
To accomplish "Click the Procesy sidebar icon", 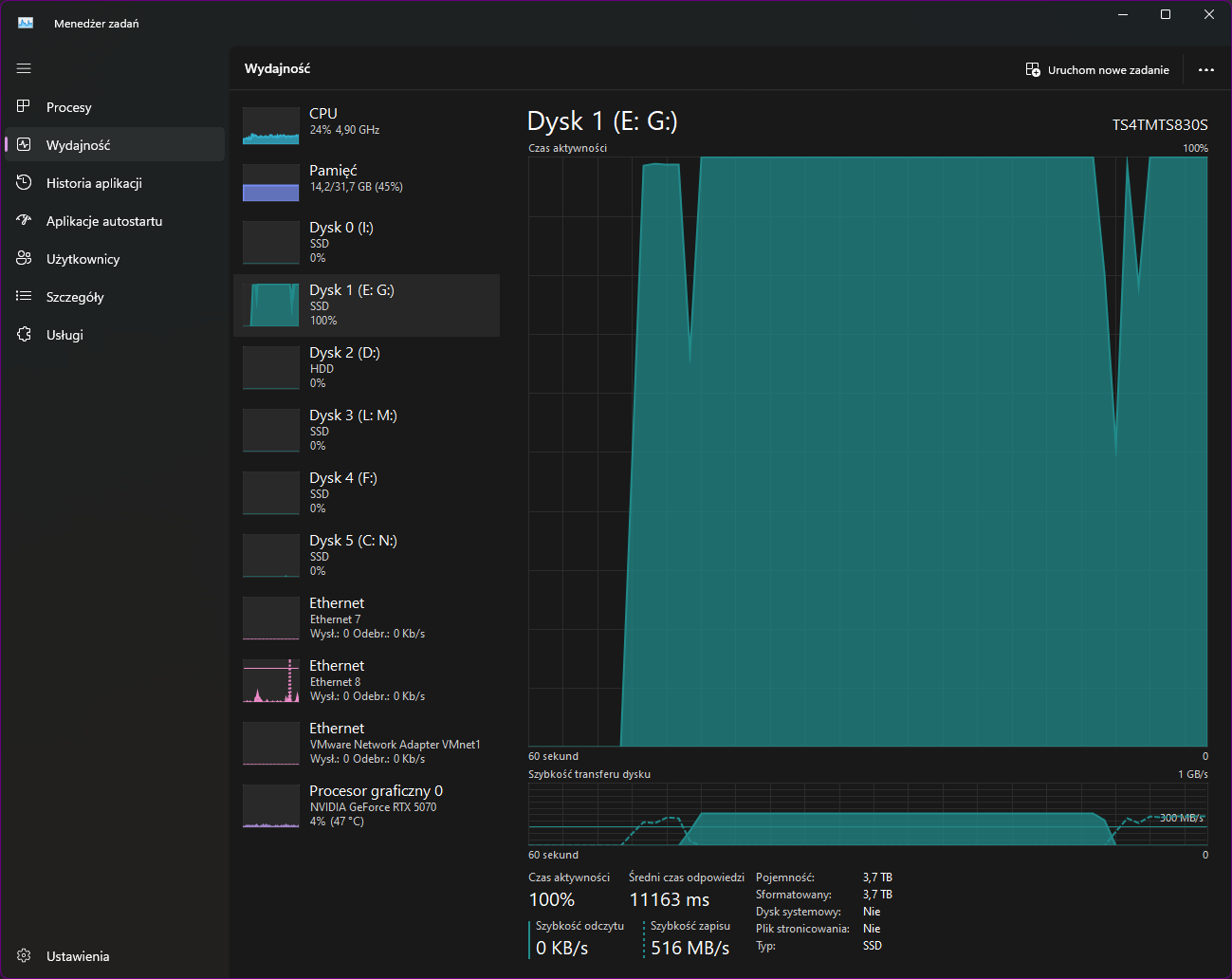I will tap(24, 106).
